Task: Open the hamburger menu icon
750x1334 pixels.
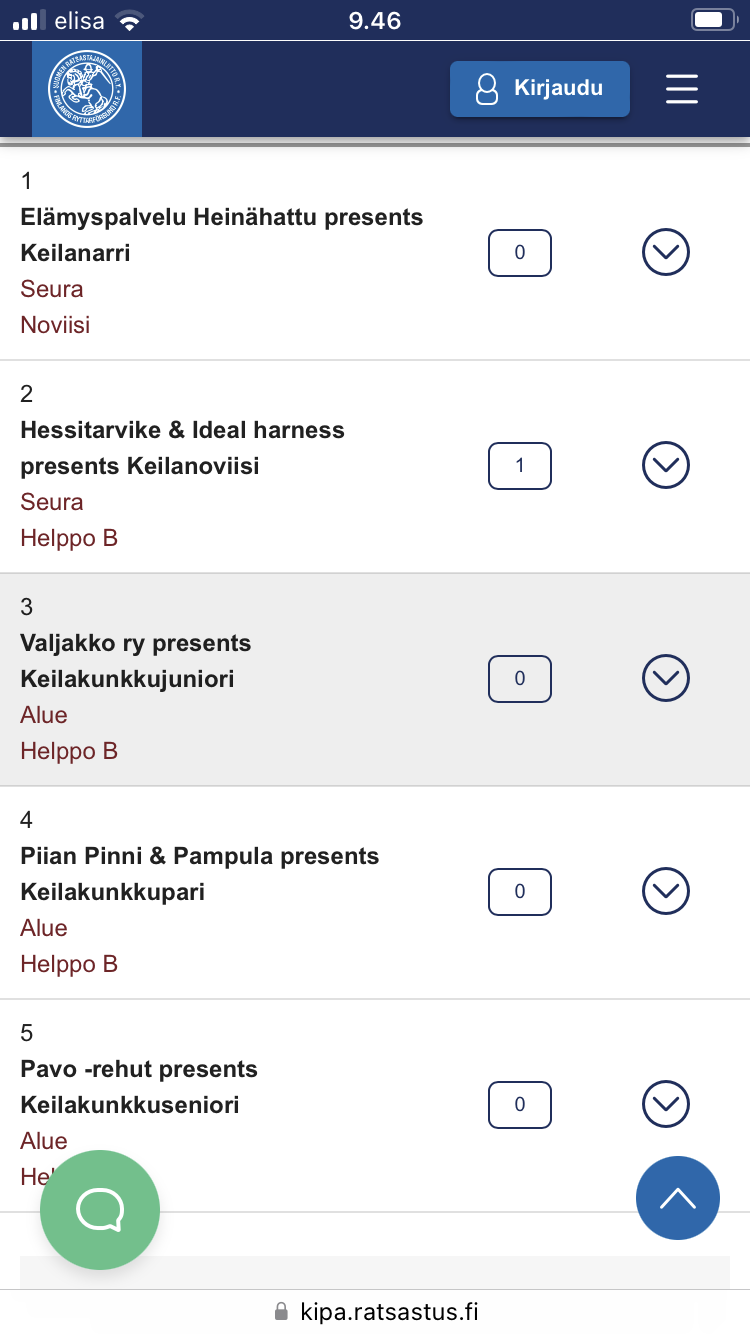Action: (682, 89)
